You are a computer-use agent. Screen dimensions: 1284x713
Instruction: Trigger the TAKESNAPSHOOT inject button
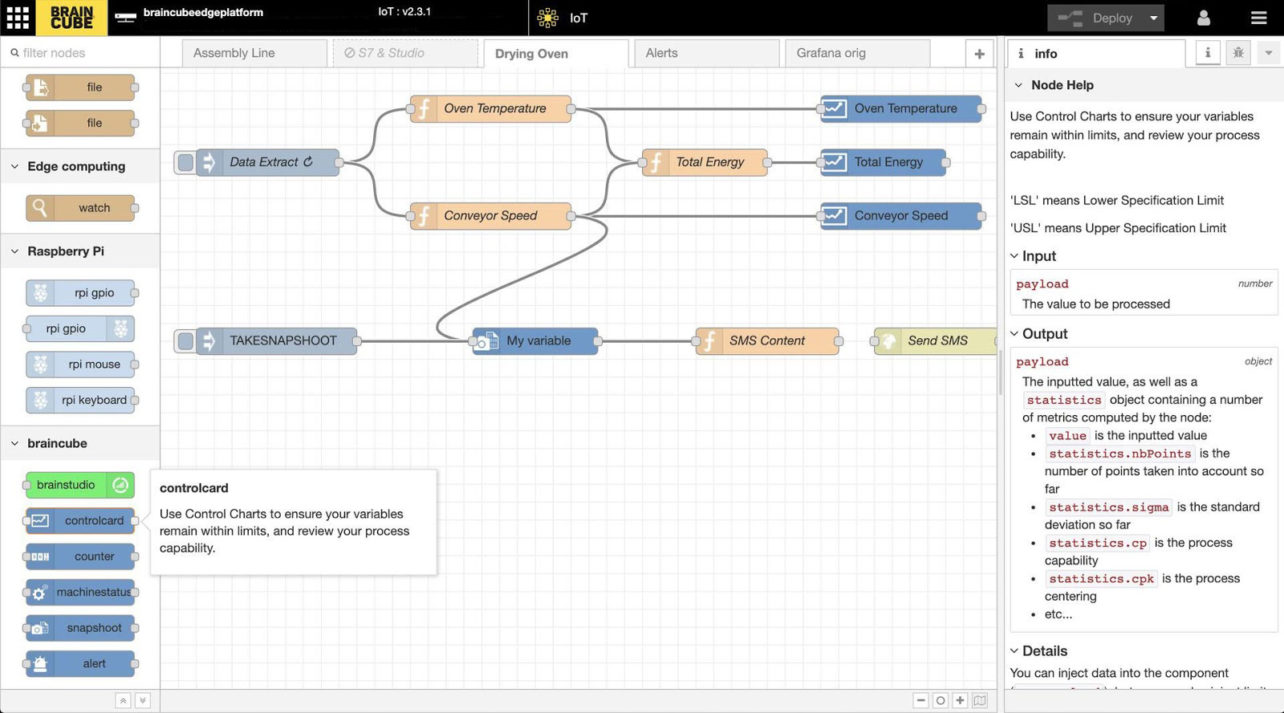click(185, 340)
